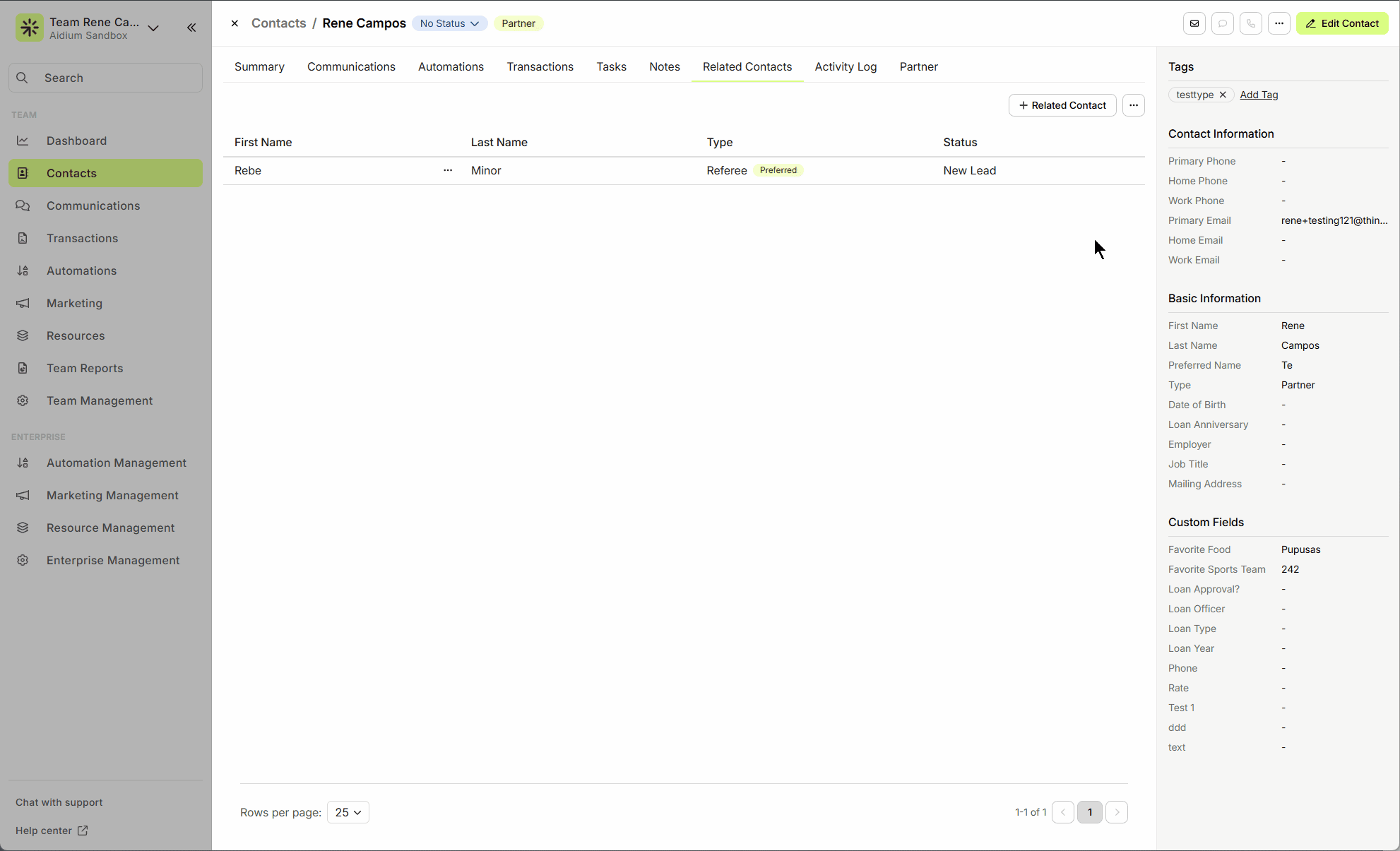This screenshot has width=1400, height=851.
Task: Expand the No Status dropdown
Action: pyautogui.click(x=449, y=23)
